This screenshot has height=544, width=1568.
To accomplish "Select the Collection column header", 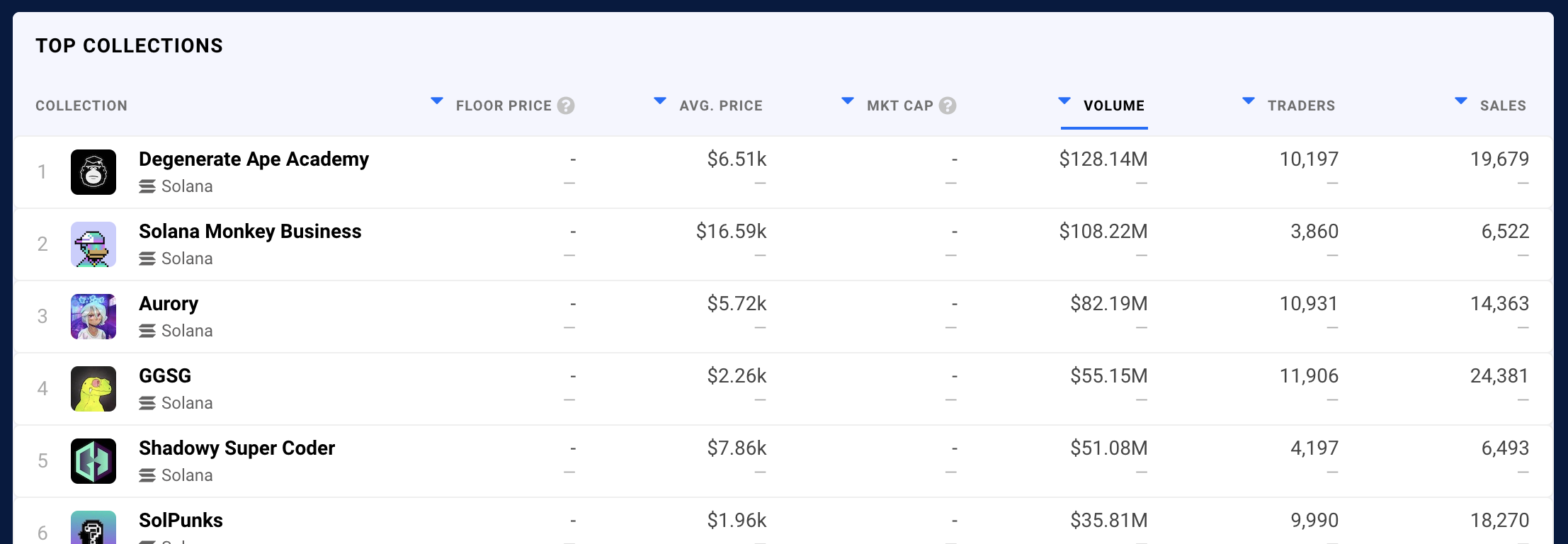I will coord(81,106).
